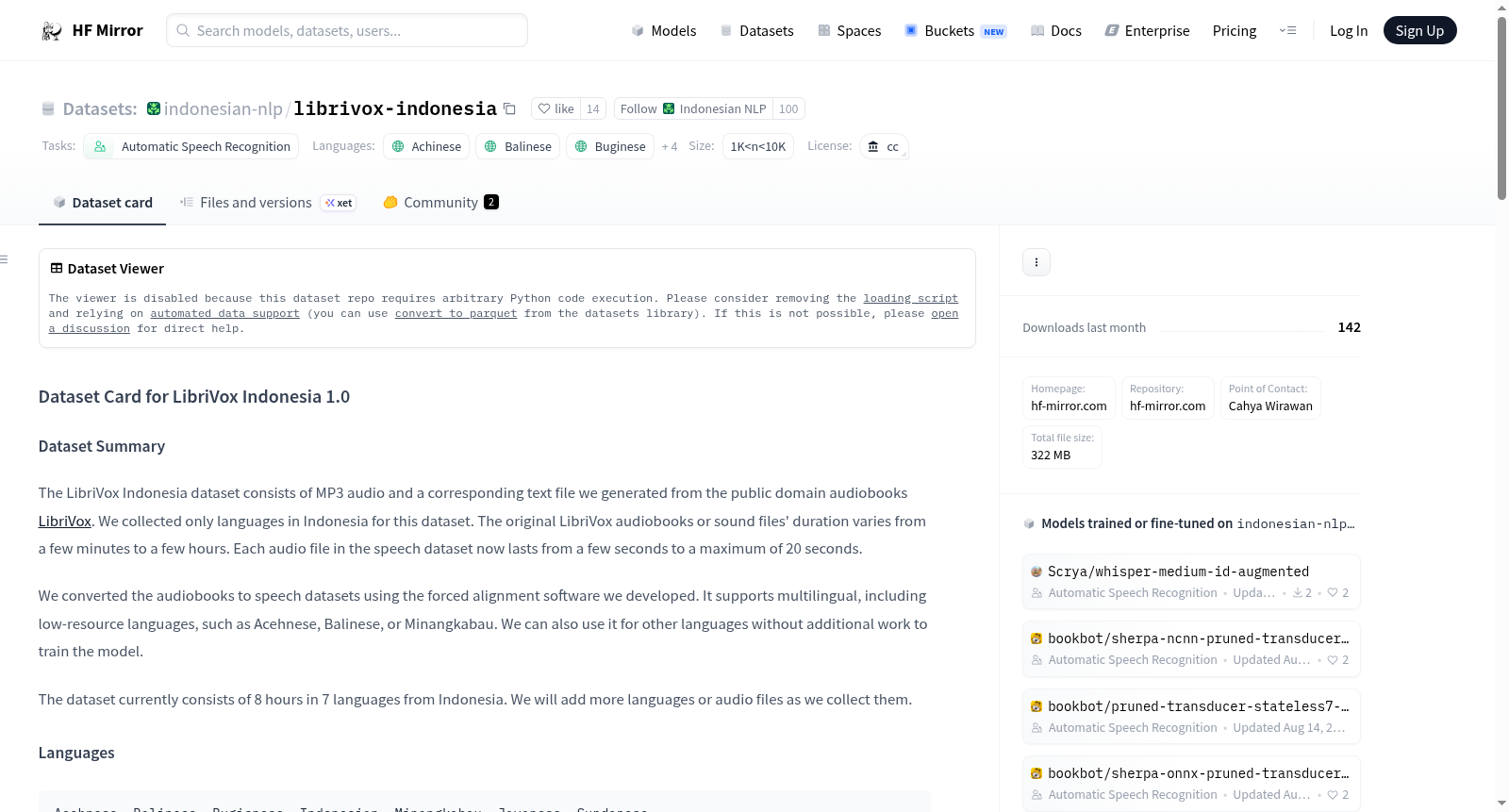This screenshot has height=812, width=1509.
Task: Click the Dataset Viewer heading
Action: (x=108, y=269)
